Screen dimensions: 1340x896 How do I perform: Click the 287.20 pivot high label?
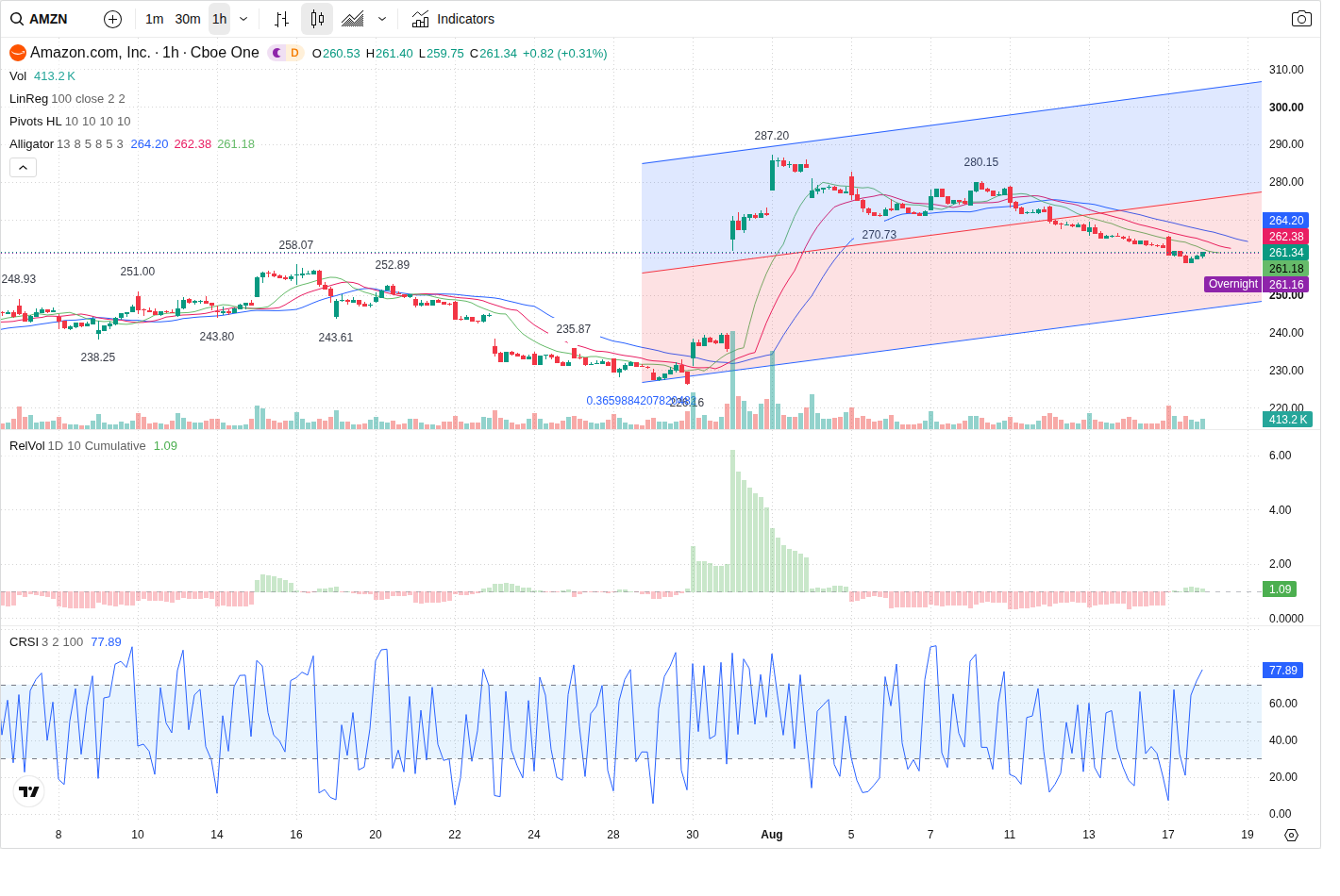point(772,136)
